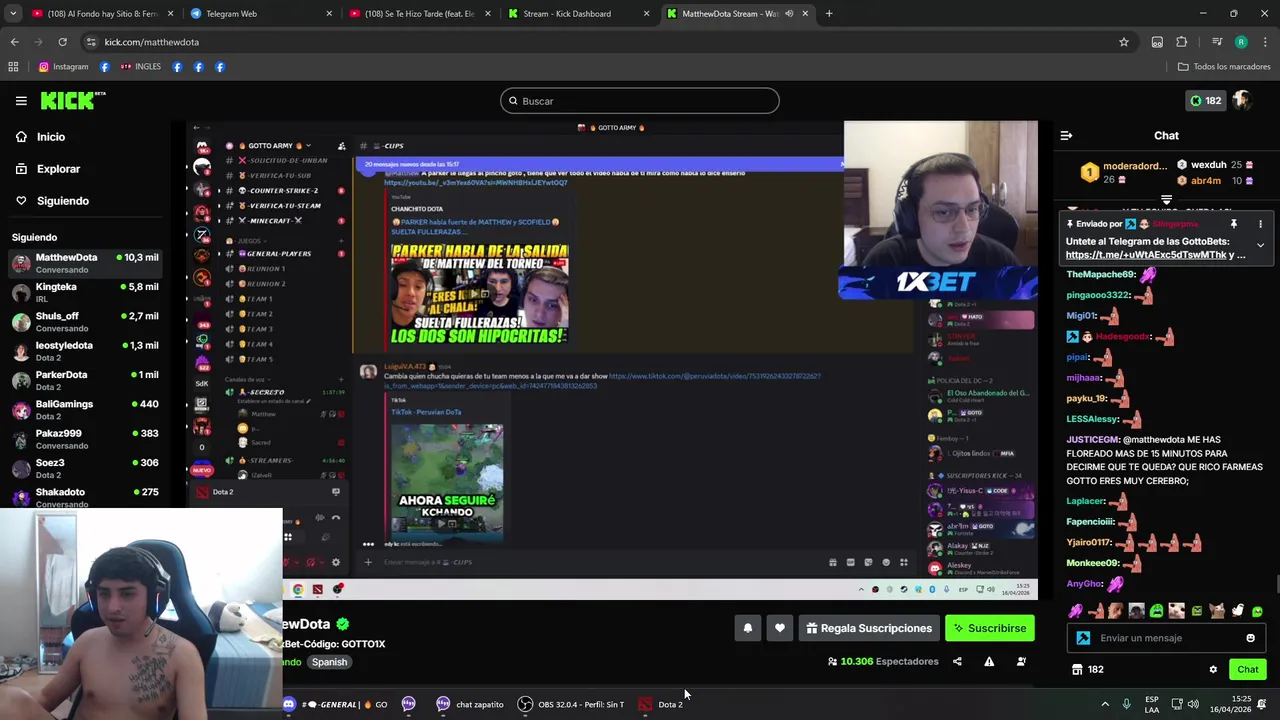Viewport: 1280px width, 720px height.
Task: Click the Spanish language tag
Action: [329, 662]
